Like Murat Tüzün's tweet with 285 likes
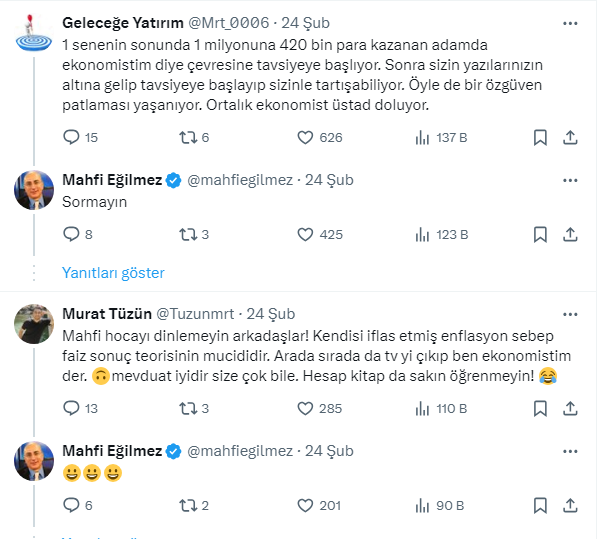This screenshot has height=539, width=603. (x=308, y=408)
